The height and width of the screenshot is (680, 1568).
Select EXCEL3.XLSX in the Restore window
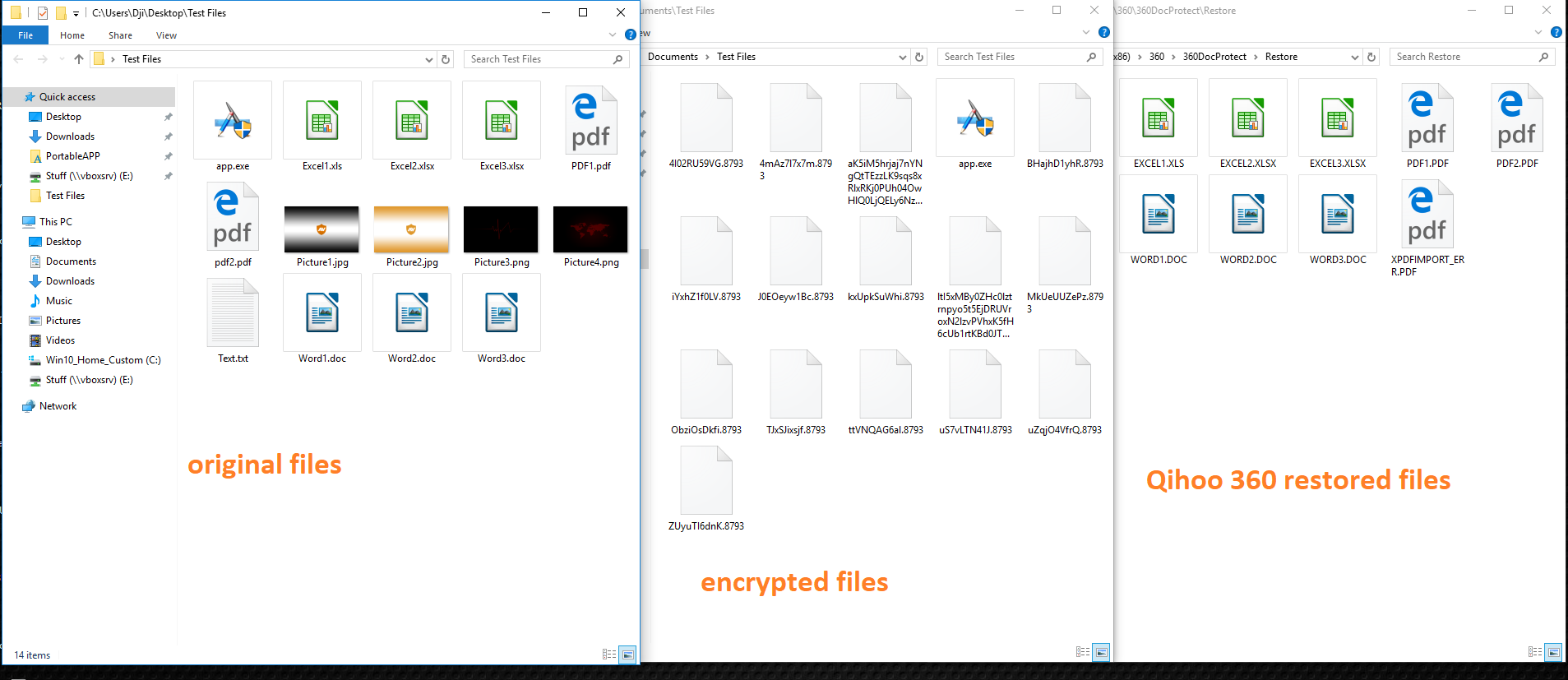pos(1338,125)
